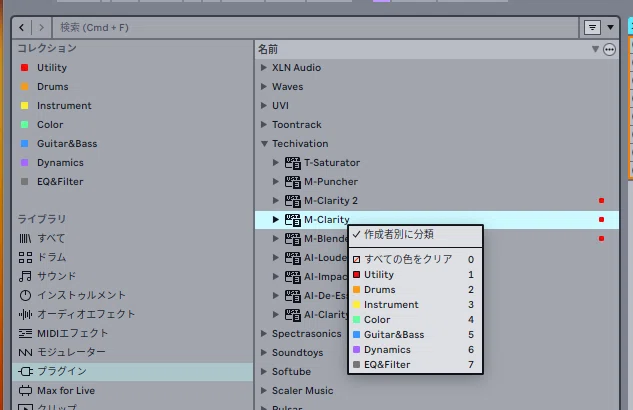633x410 pixels.
Task: Select AI-De-Esser plugin icon
Action: (293, 295)
